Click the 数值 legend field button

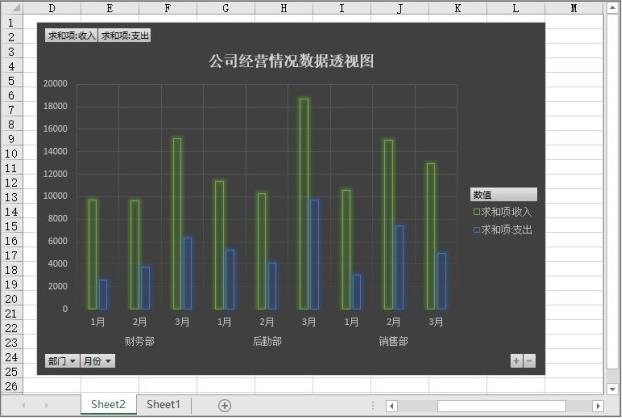click(x=503, y=194)
